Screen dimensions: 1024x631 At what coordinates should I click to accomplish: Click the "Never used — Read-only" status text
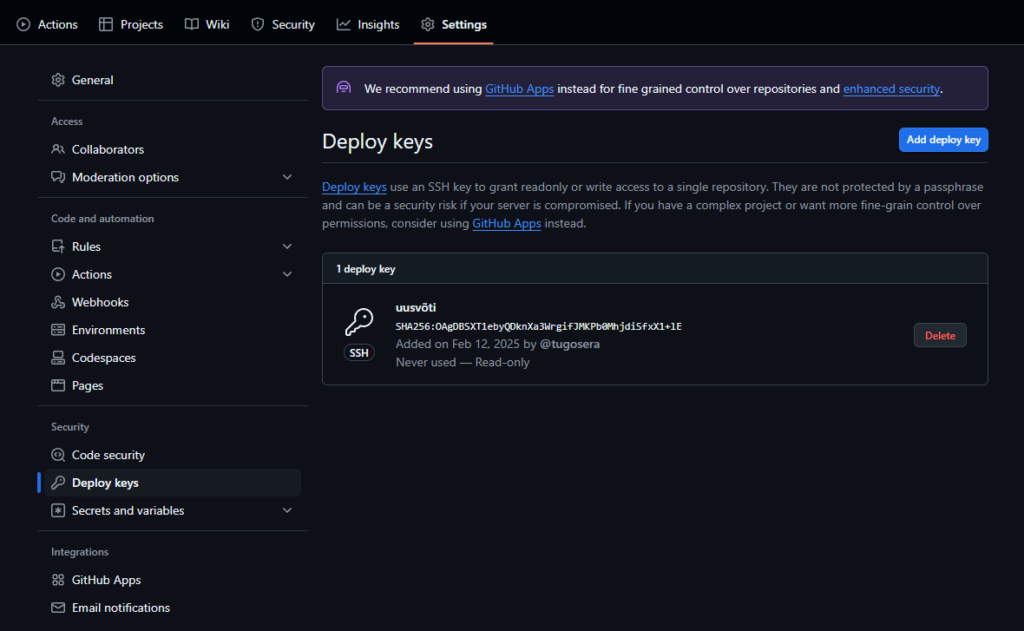click(x=462, y=362)
